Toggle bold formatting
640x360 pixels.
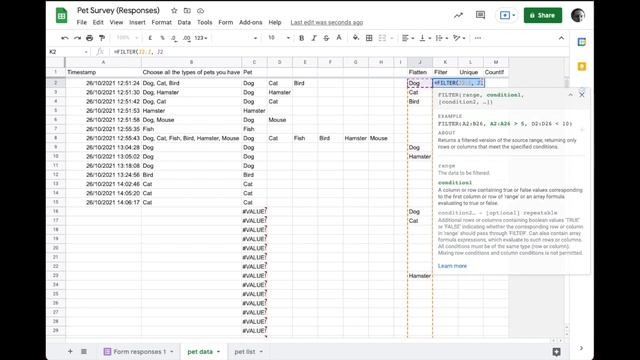coord(301,38)
